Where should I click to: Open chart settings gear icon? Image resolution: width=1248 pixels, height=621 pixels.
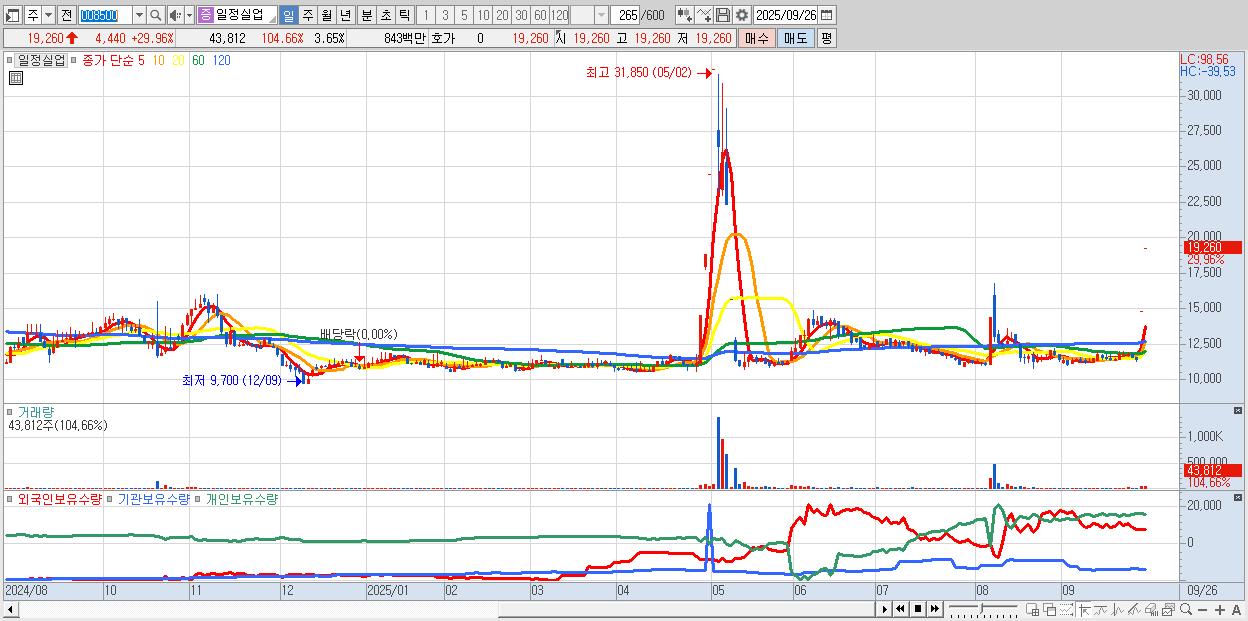(x=742, y=15)
